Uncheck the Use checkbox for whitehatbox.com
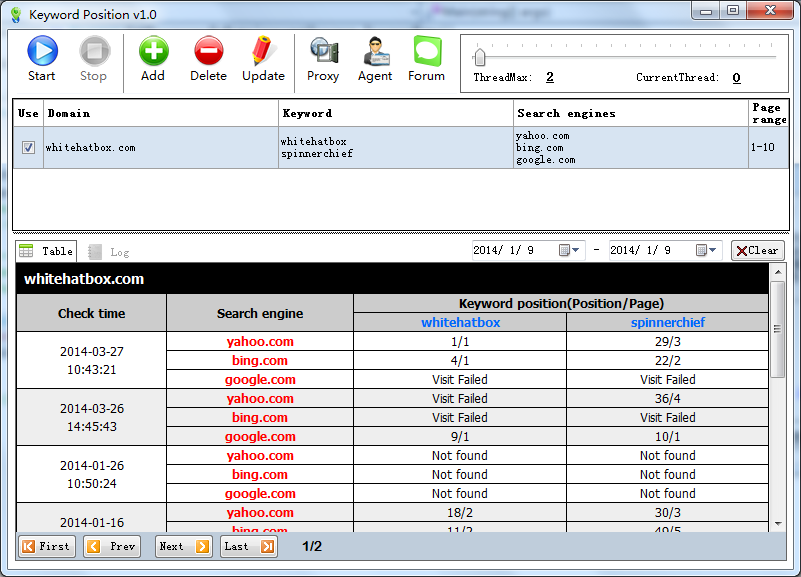 click(28, 147)
